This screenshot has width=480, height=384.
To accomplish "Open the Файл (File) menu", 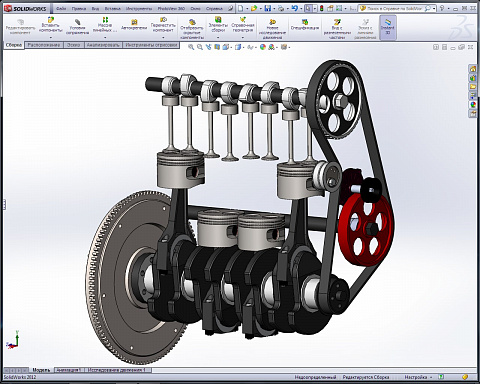I will tap(61, 9).
